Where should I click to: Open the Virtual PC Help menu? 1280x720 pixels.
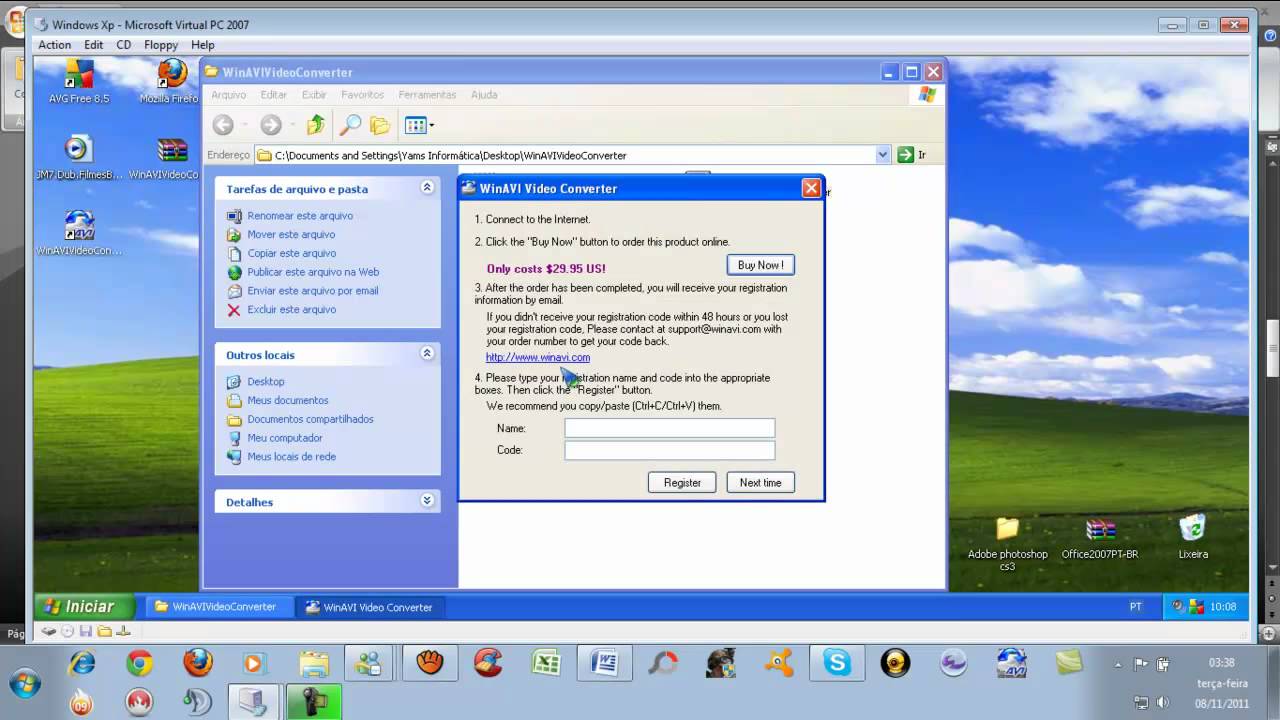tap(203, 45)
